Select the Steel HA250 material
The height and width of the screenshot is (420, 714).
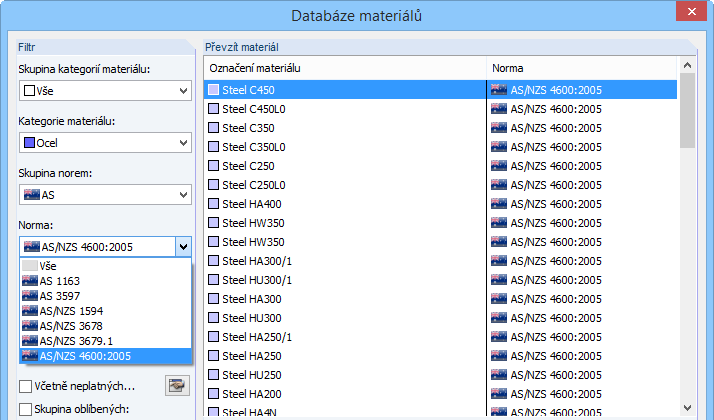(x=440, y=356)
